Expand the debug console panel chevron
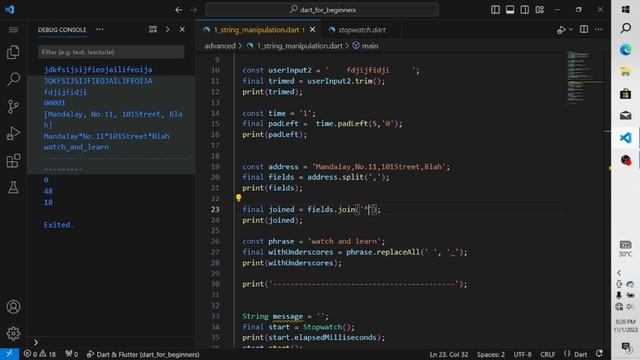Screen dimensions: 640x360 pyautogui.click(x=167, y=29)
